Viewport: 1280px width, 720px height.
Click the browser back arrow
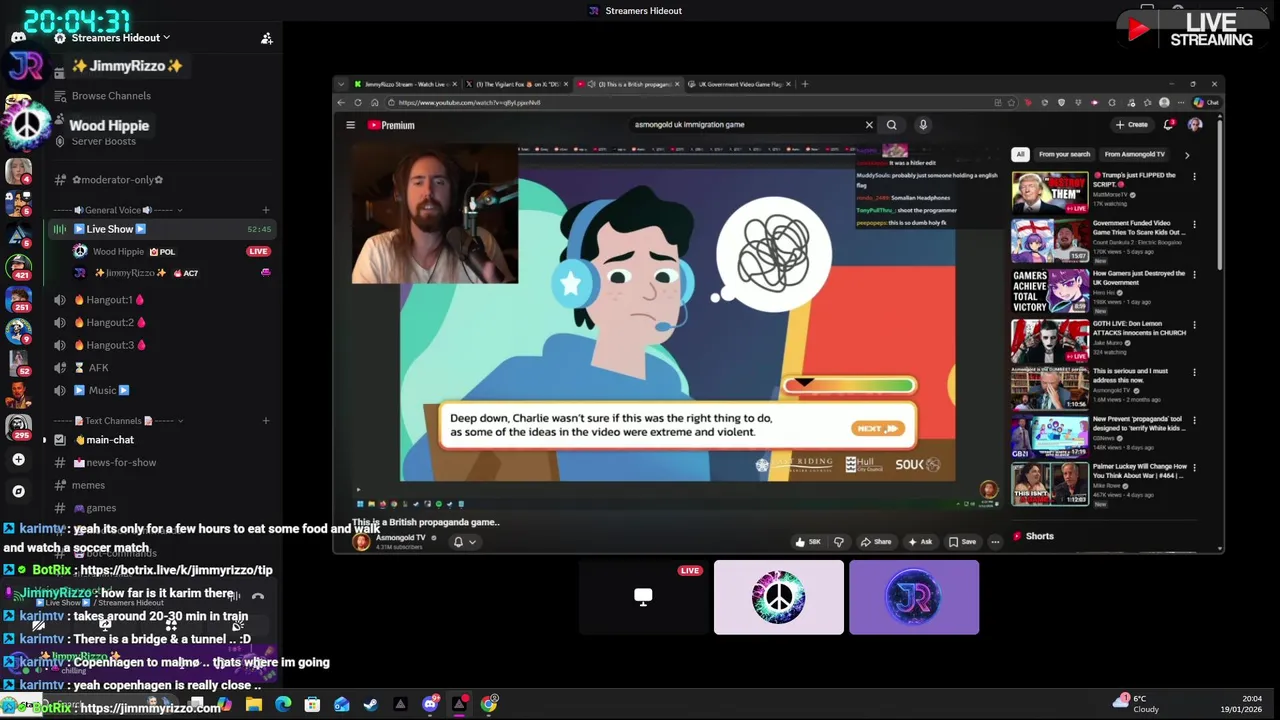coord(341,103)
